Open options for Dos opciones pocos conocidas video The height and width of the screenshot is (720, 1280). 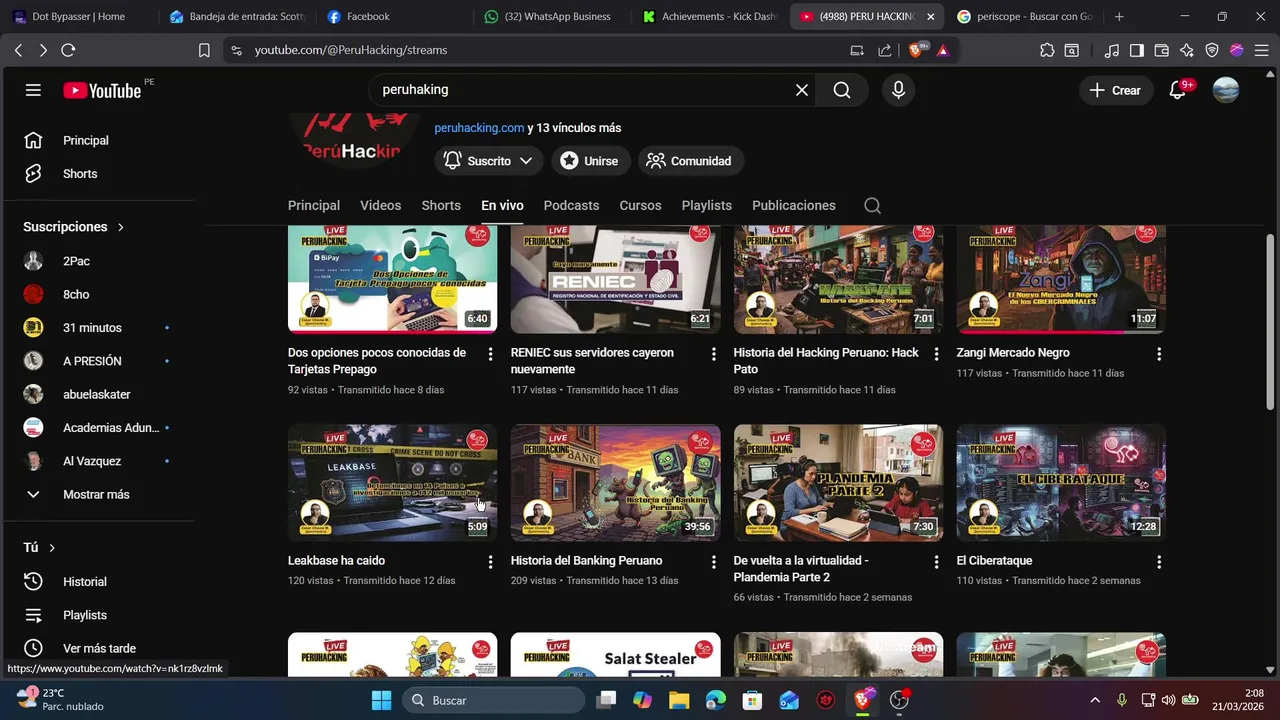[x=490, y=354]
